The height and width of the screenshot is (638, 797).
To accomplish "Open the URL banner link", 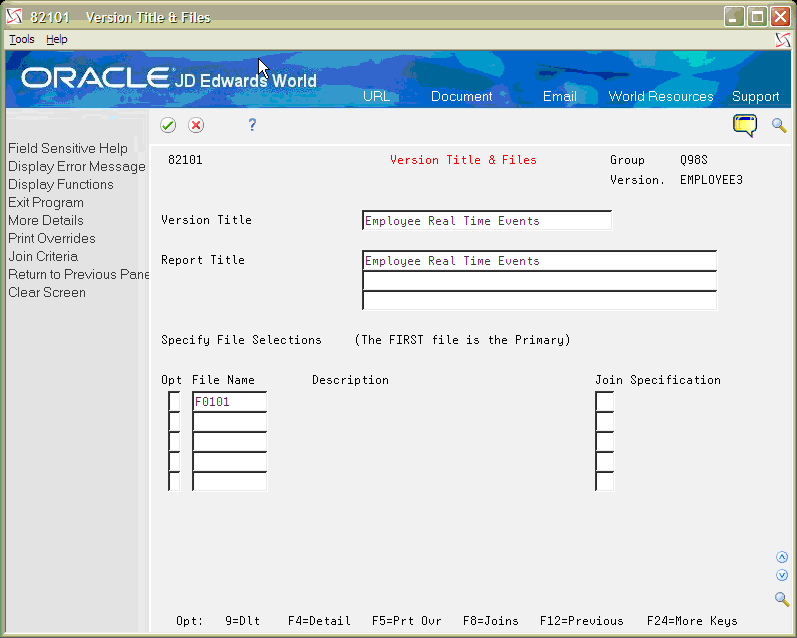I will pos(377,97).
